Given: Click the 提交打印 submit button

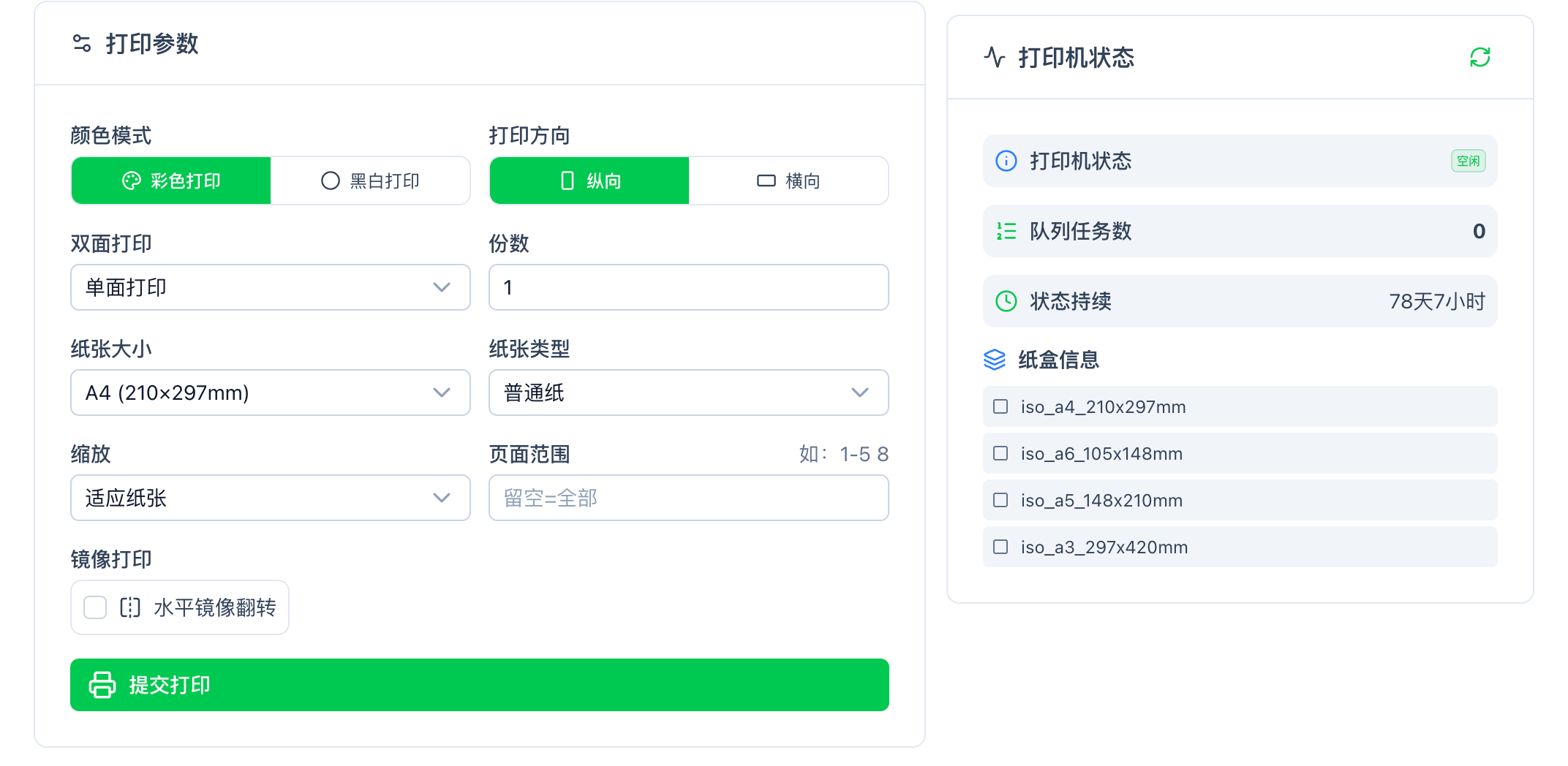Looking at the screenshot, I should coord(479,685).
